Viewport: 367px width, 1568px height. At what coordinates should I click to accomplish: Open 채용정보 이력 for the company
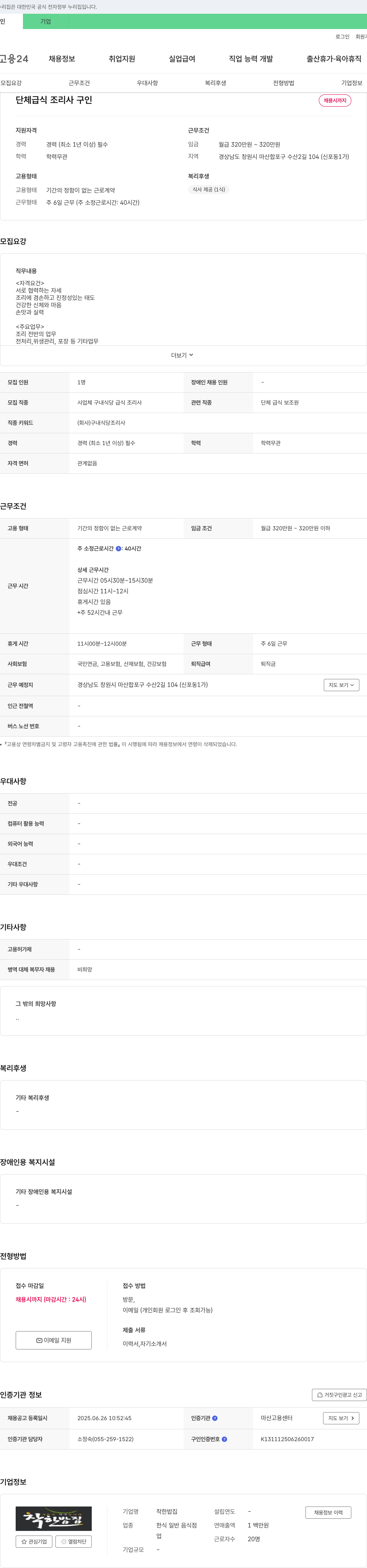pos(328,1512)
